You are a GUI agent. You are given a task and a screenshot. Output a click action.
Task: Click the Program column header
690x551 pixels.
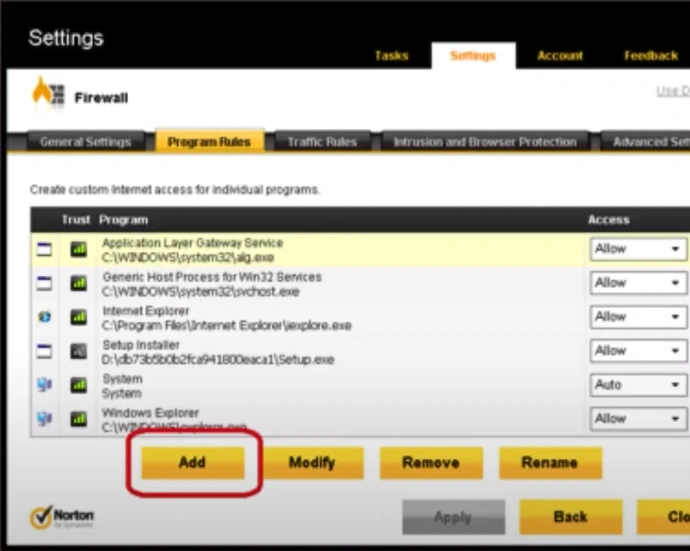click(124, 220)
